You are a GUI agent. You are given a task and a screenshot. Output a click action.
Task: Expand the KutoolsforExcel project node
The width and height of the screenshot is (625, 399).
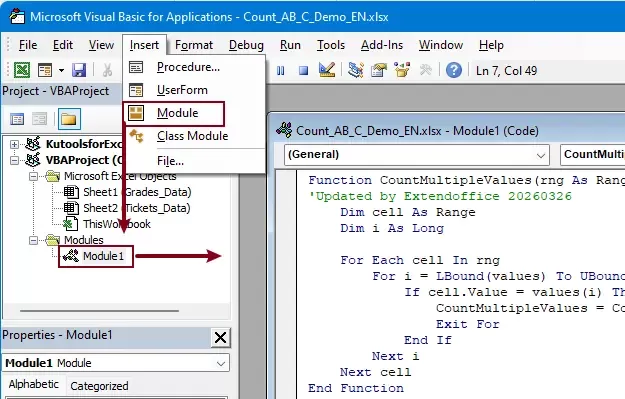coord(14,144)
